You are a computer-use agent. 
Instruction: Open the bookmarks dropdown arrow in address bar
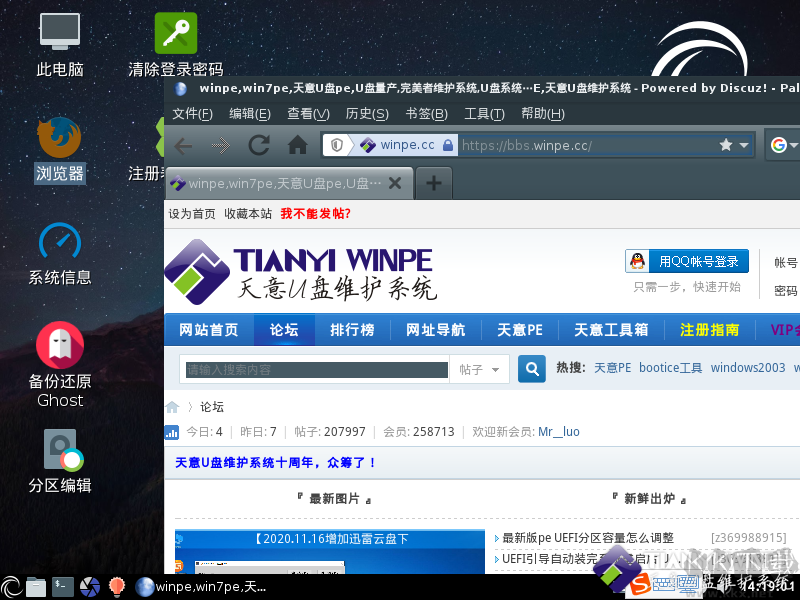tap(744, 144)
